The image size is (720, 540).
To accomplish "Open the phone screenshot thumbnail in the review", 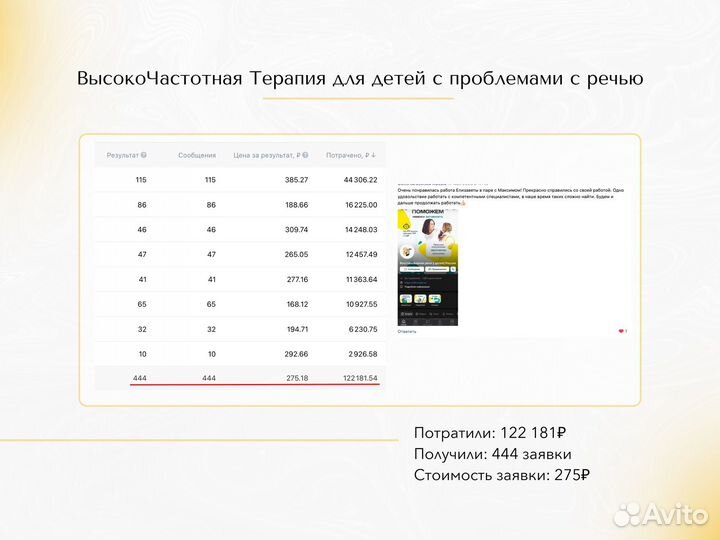I will [x=428, y=268].
